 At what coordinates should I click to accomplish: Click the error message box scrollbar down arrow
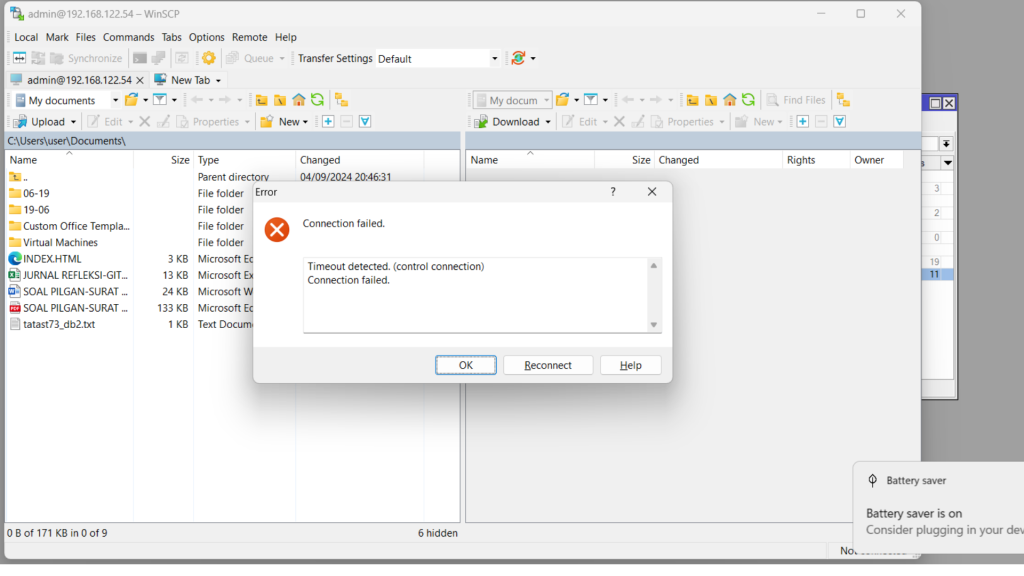click(654, 325)
